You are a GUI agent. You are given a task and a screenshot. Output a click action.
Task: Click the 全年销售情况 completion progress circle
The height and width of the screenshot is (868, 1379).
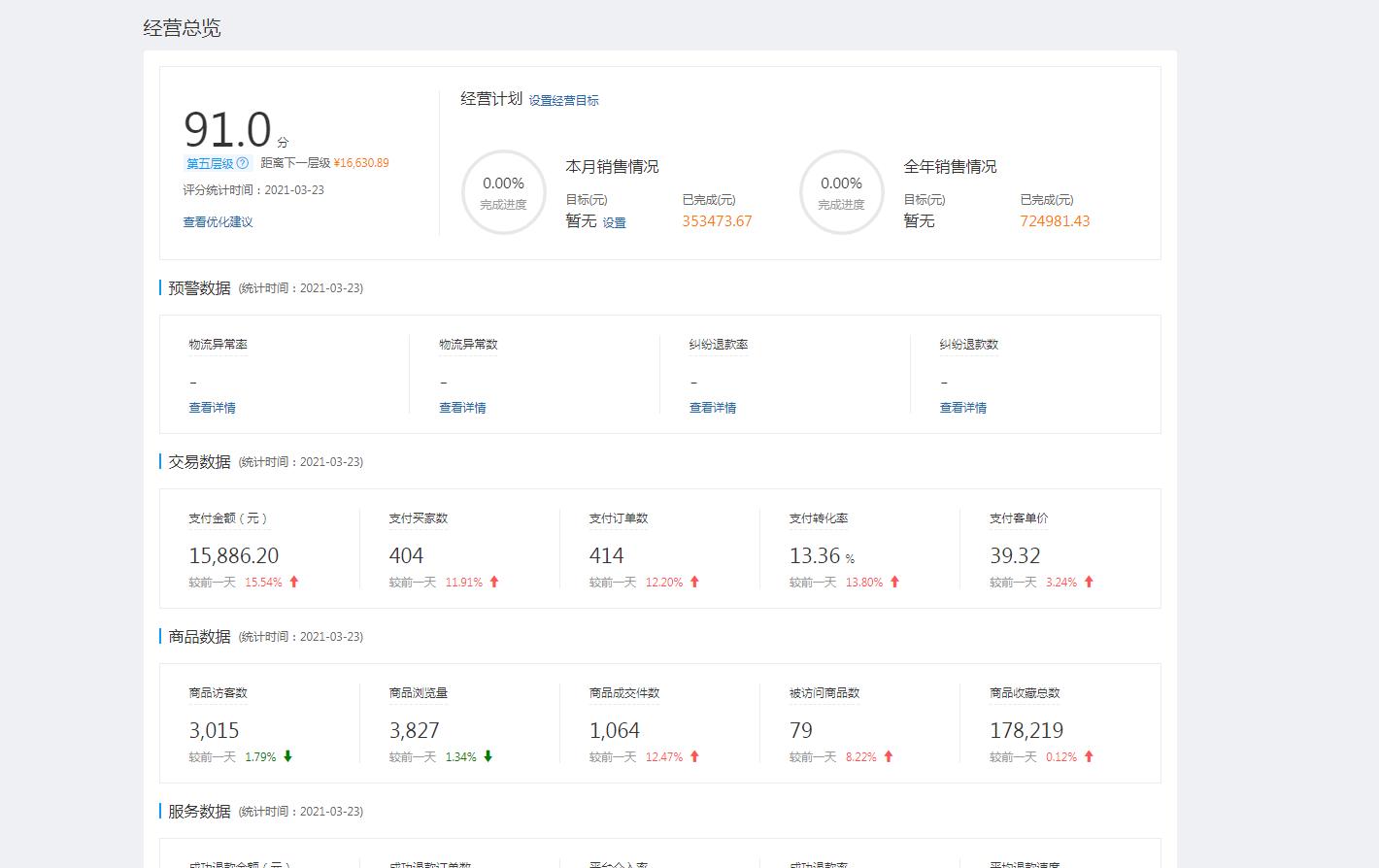point(841,192)
